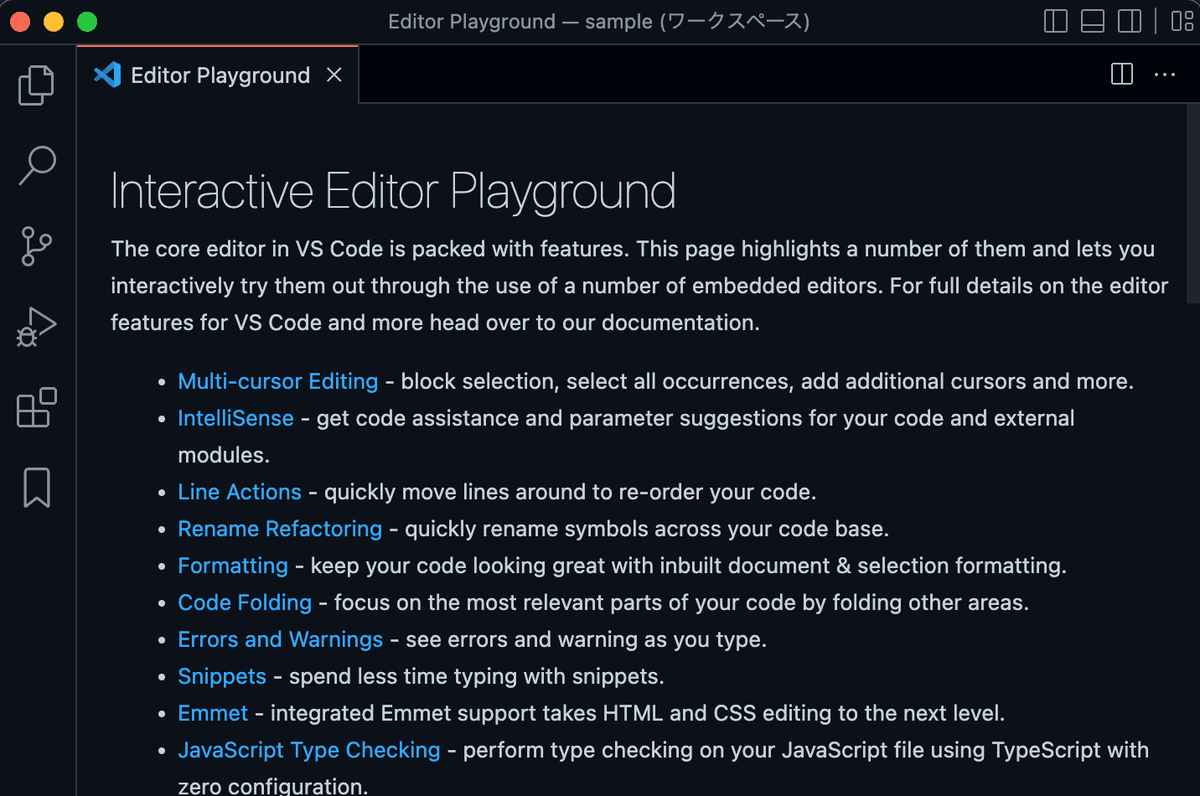This screenshot has width=1200, height=796.
Task: Open the JavaScript Type Checking link
Action: click(x=309, y=750)
